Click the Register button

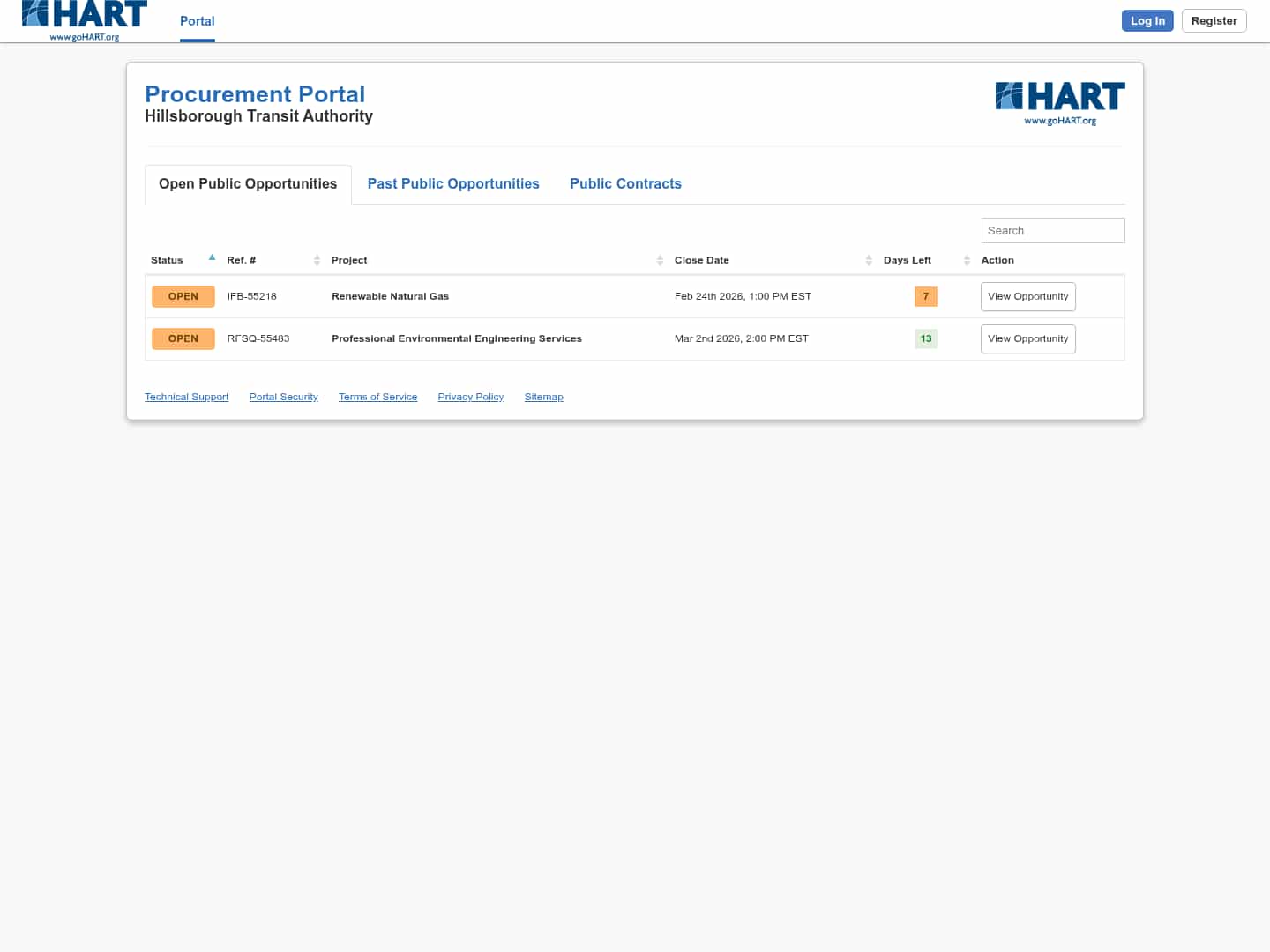(x=1214, y=20)
